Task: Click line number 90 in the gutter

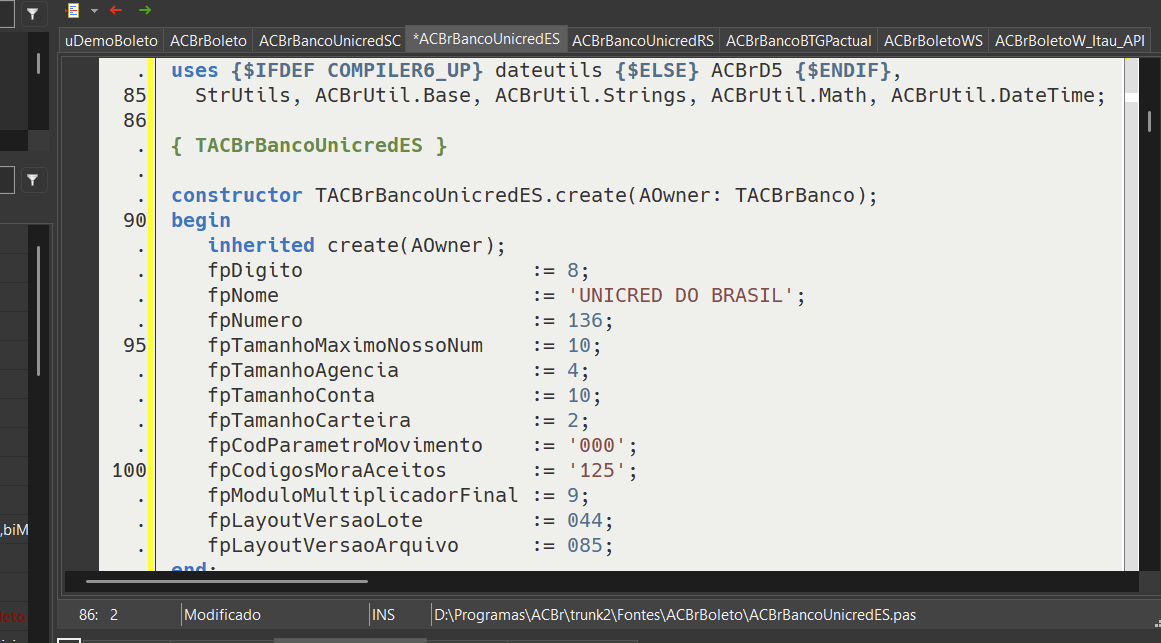Action: point(135,221)
